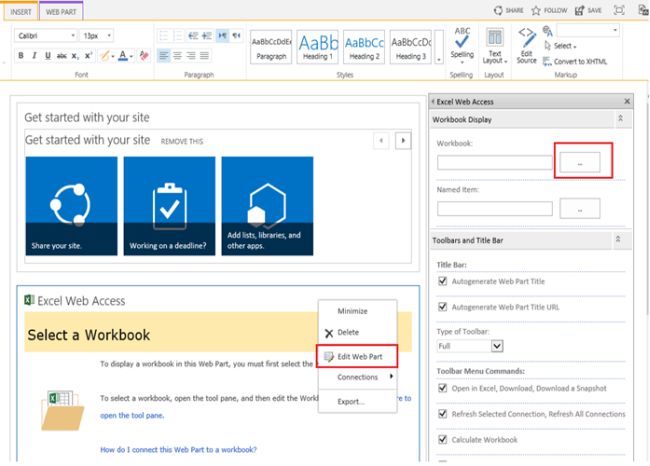Expand the Styles gallery more arrow
This screenshot has height=466, width=650.
point(439,47)
